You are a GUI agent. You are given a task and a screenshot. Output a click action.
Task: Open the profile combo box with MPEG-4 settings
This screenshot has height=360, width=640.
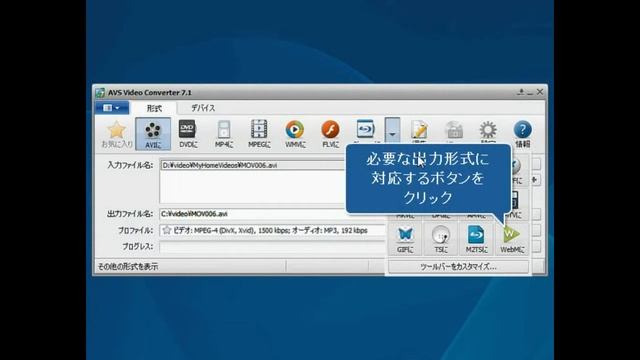tap(272, 231)
